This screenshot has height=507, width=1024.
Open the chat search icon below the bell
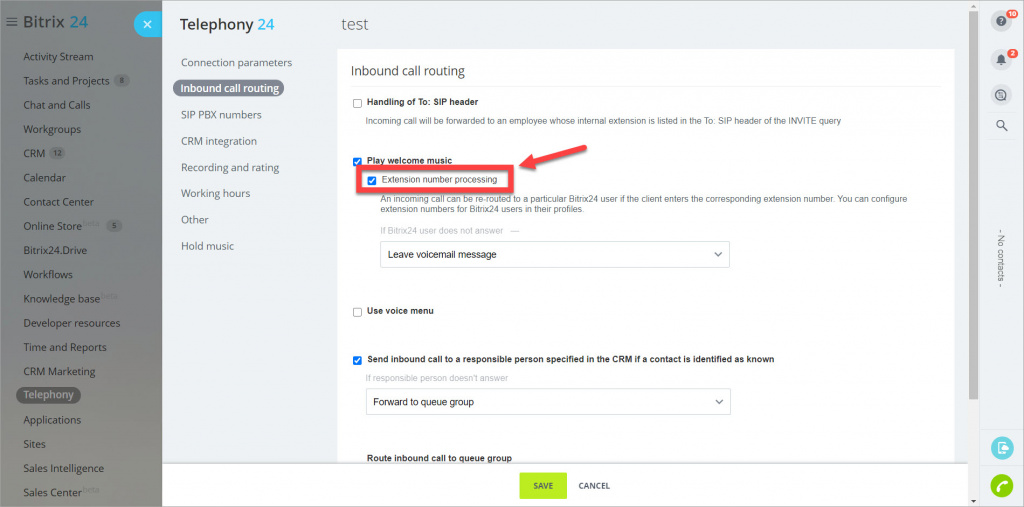pos(1000,95)
